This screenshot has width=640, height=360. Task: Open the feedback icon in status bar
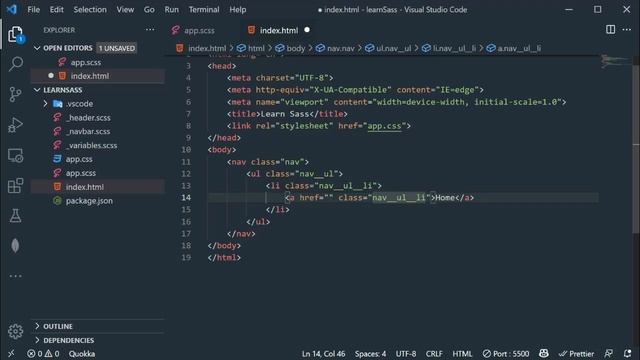pyautogui.click(x=608, y=353)
